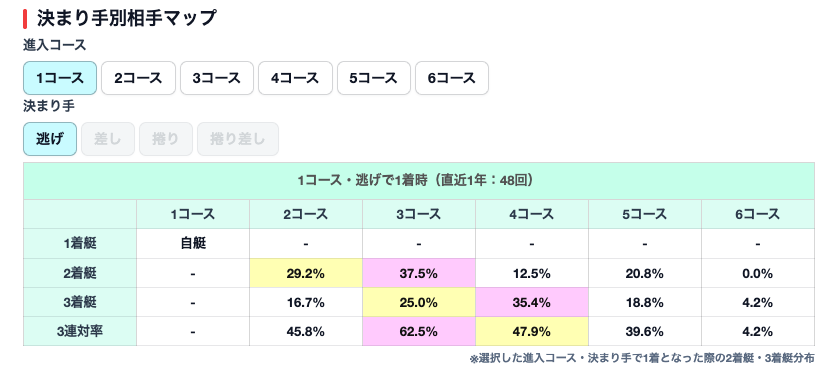Click the 2着艇 row header

click(80, 273)
